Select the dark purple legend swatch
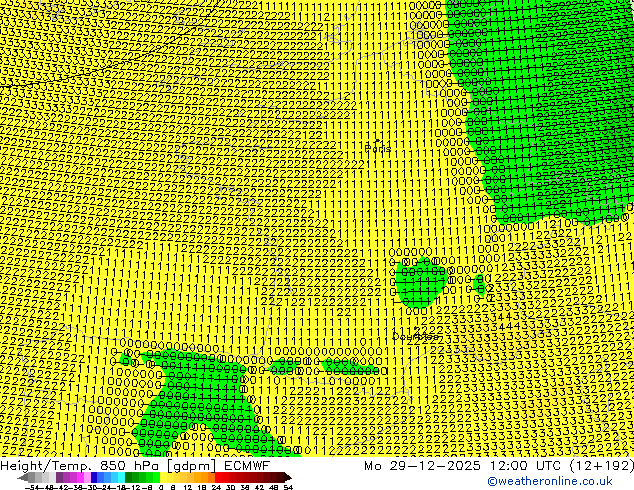 (59, 478)
